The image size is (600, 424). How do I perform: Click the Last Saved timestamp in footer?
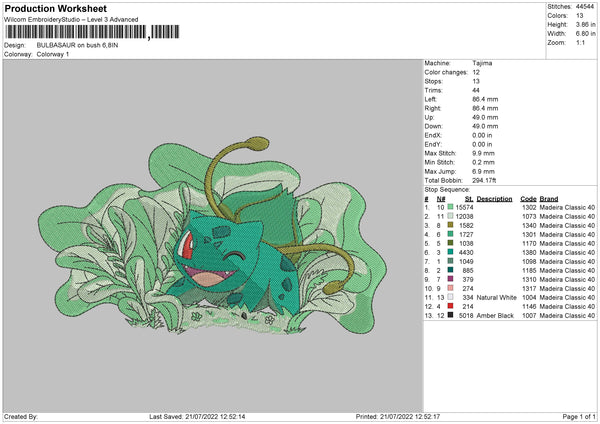pos(197,416)
